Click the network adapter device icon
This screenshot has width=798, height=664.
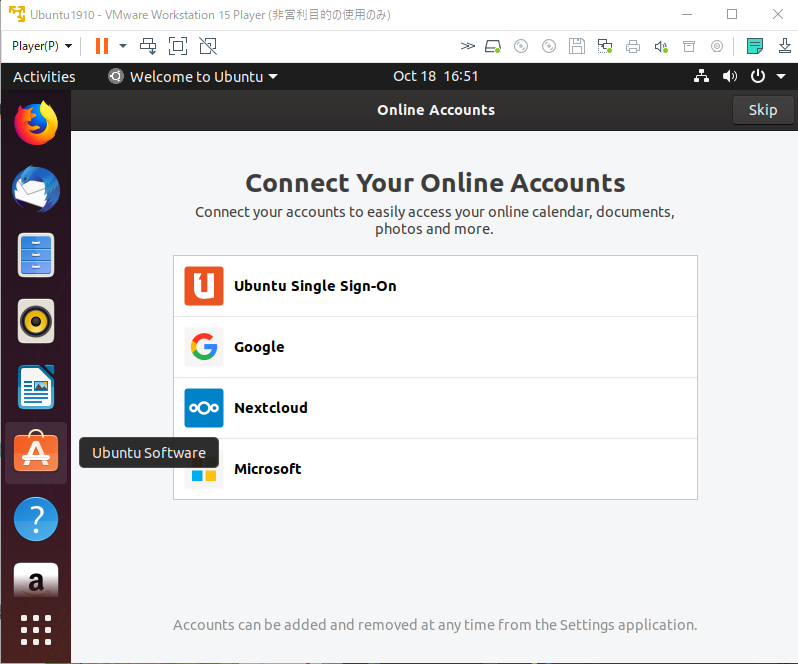[x=605, y=47]
